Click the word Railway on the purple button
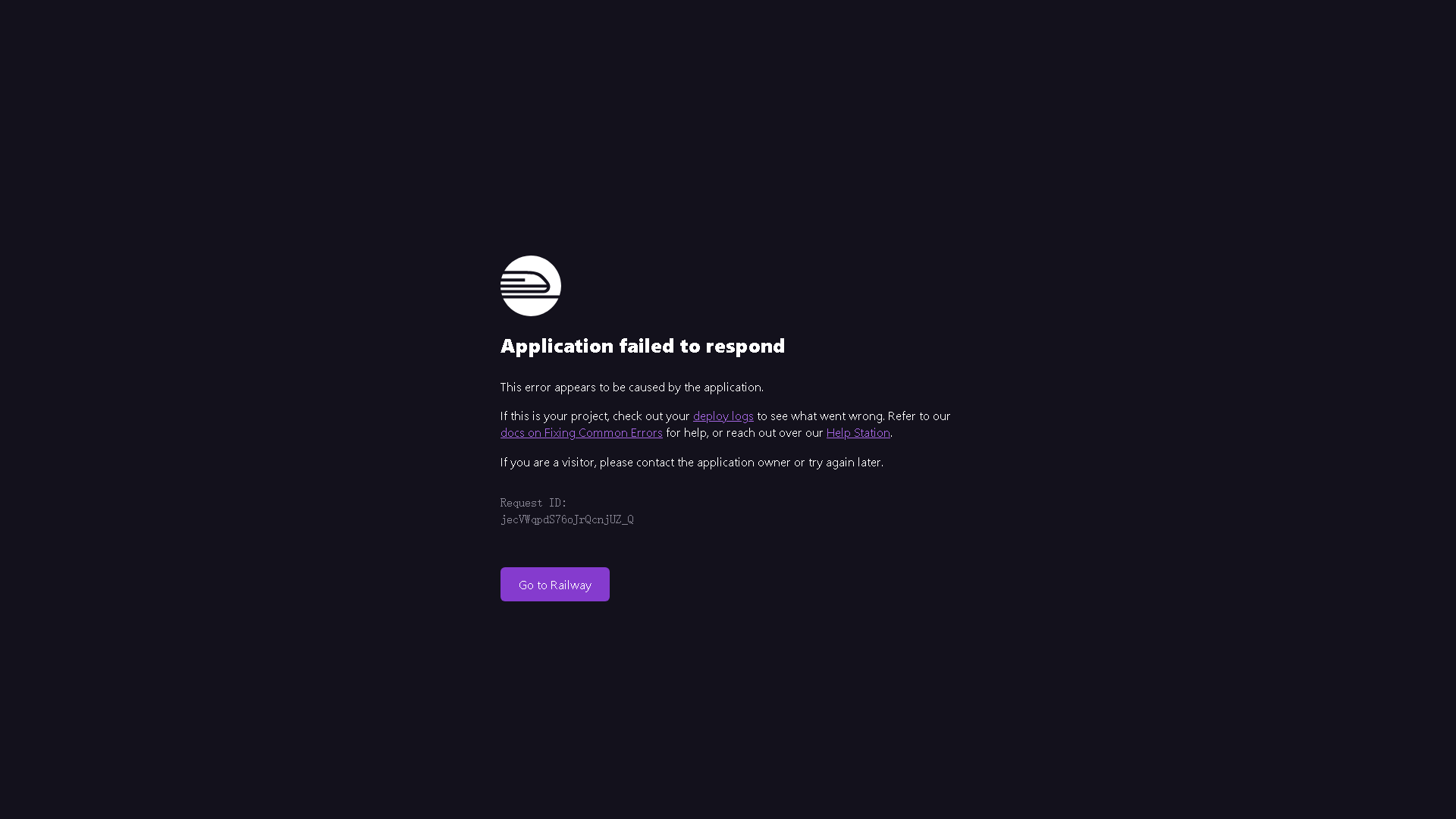This screenshot has height=819, width=1456. pos(571,585)
